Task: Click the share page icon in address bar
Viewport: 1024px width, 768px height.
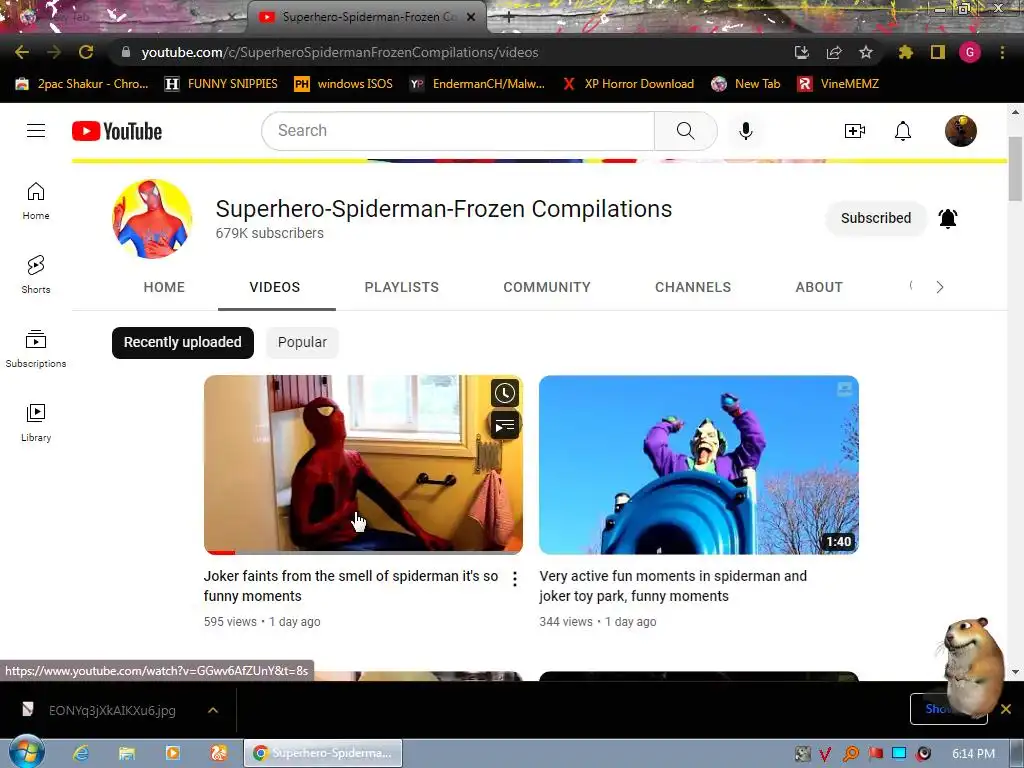Action: 834,52
